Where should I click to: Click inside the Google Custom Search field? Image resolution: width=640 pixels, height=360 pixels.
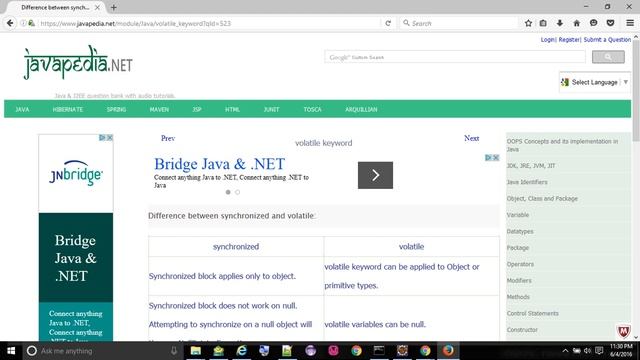pyautogui.click(x=455, y=57)
